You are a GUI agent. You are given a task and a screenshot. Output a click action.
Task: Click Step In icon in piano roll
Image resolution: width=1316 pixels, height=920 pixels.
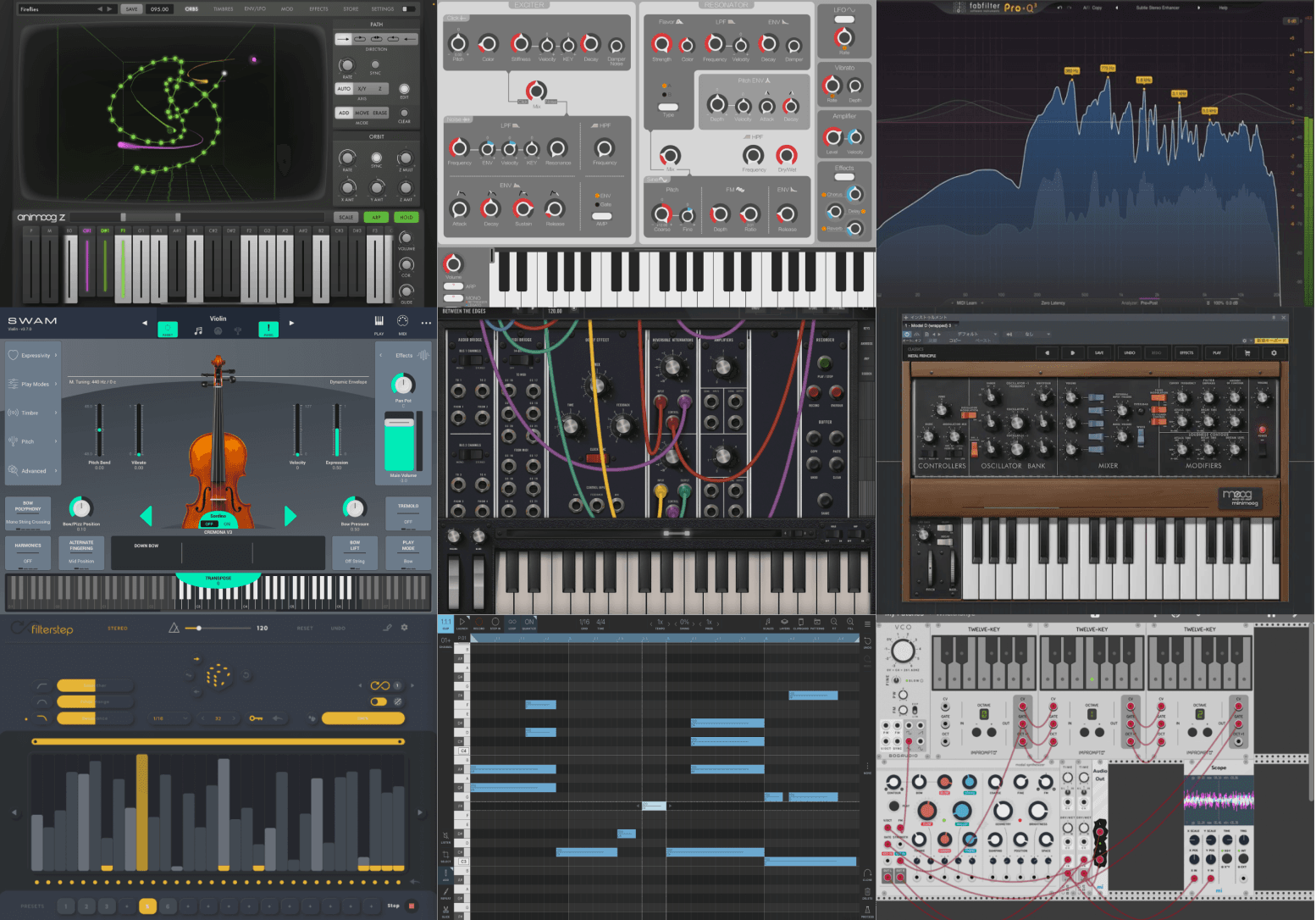[x=495, y=623]
